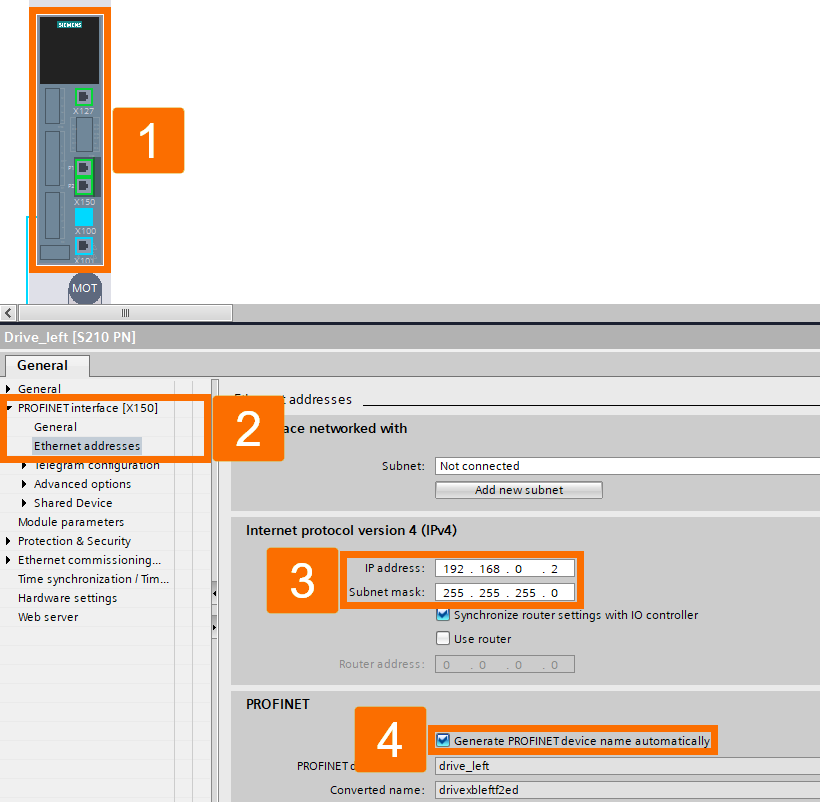Image resolution: width=820 pixels, height=802 pixels.
Task: Expand Telegram configuration node
Action: [24, 465]
